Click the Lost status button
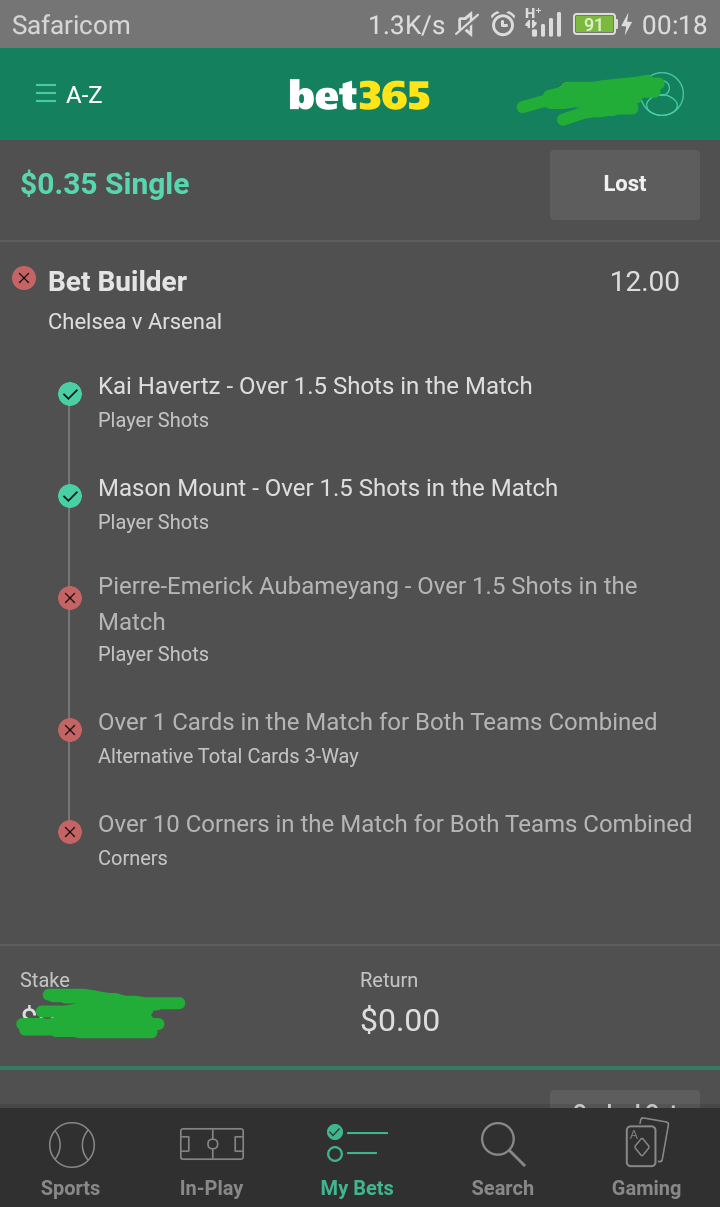Screen dimensions: 720x1207 (625, 184)
